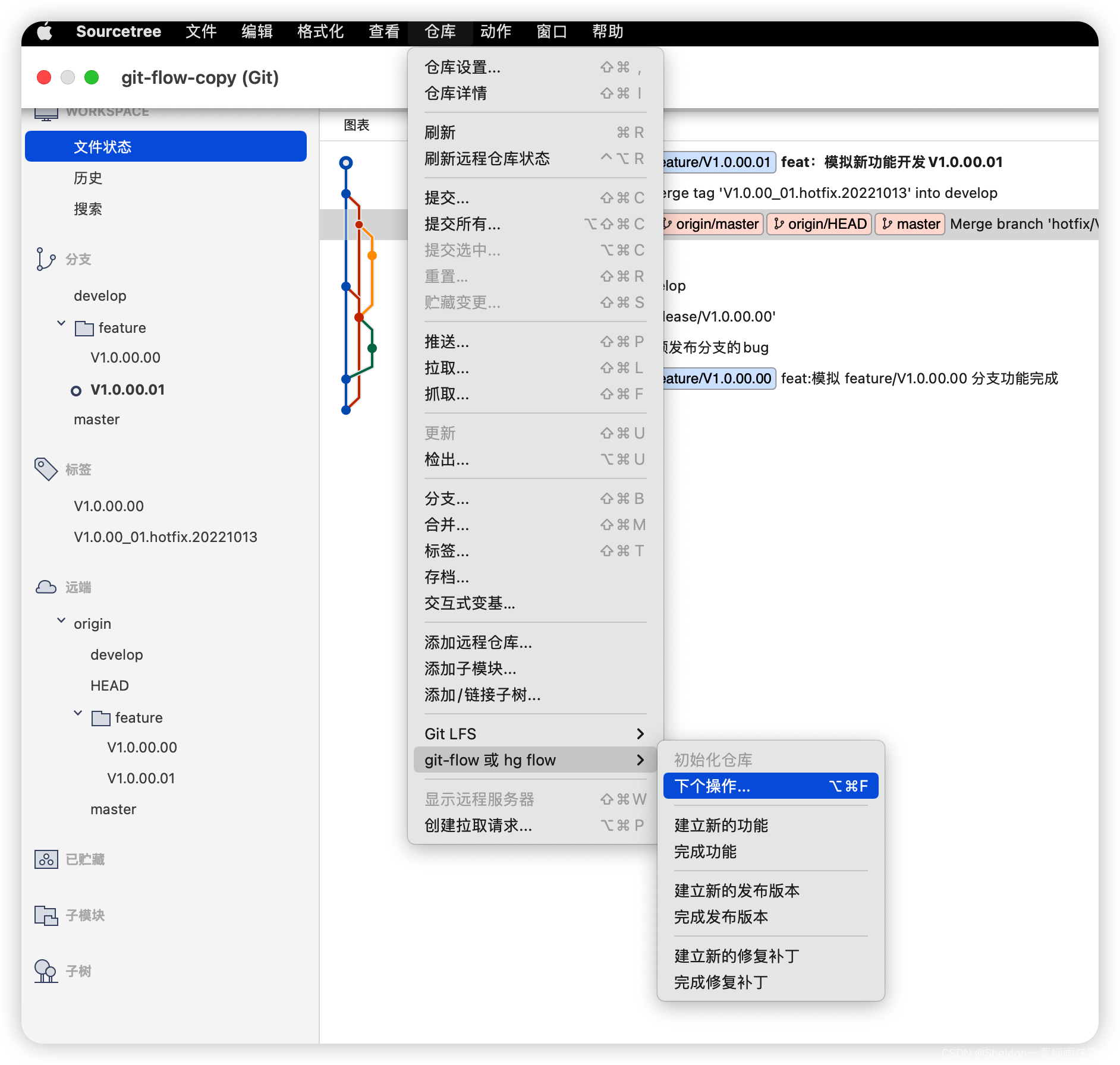Choose 标签... menu entry

coord(535,551)
